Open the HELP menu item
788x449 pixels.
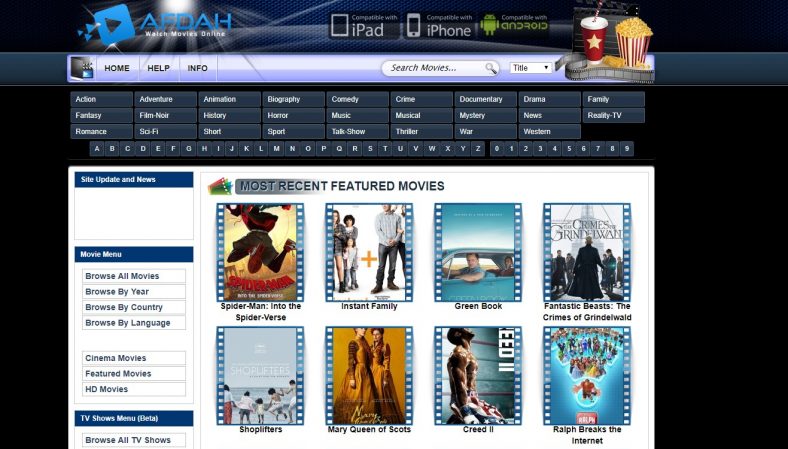coord(158,68)
